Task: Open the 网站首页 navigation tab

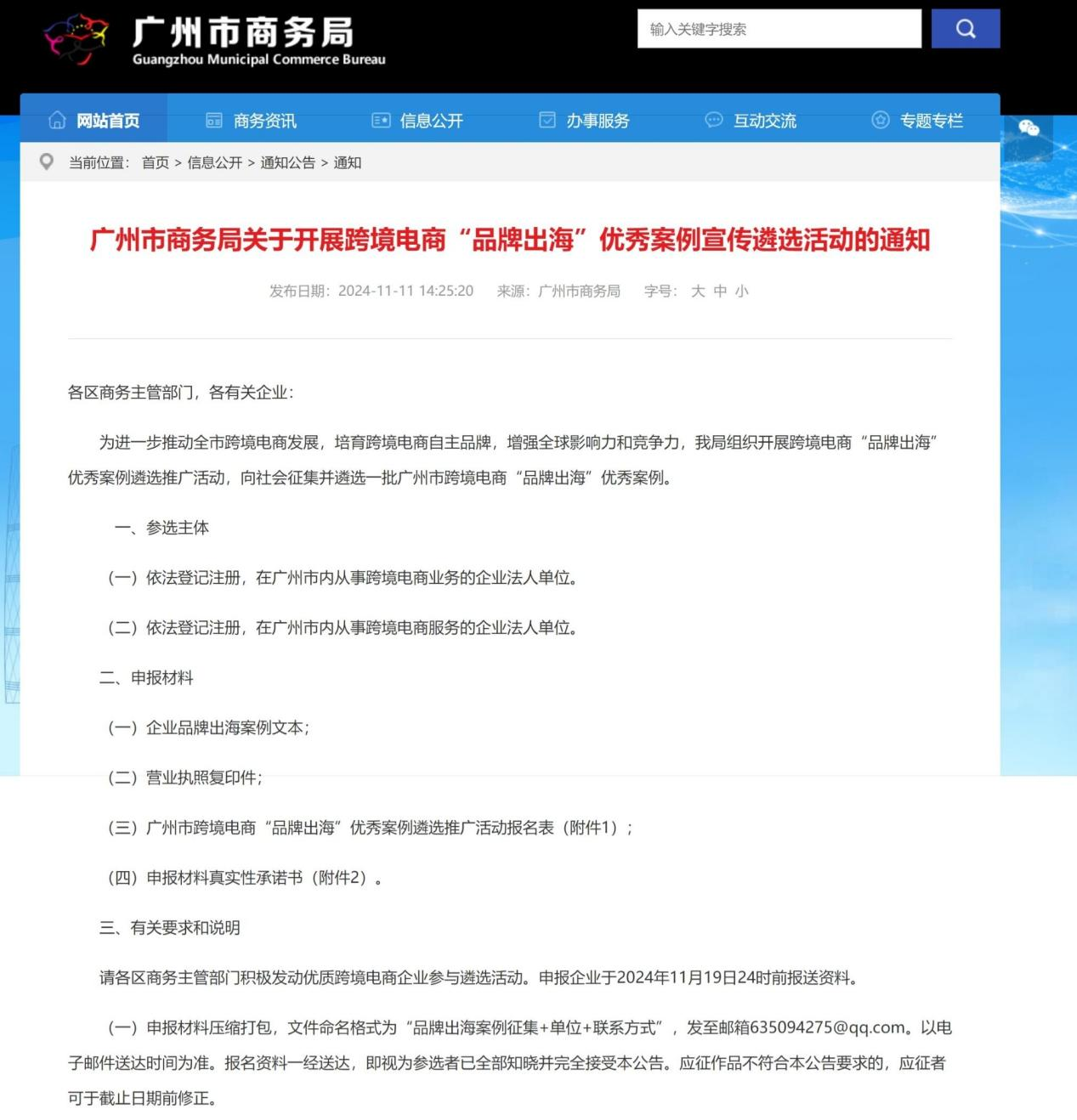Action: 94,120
